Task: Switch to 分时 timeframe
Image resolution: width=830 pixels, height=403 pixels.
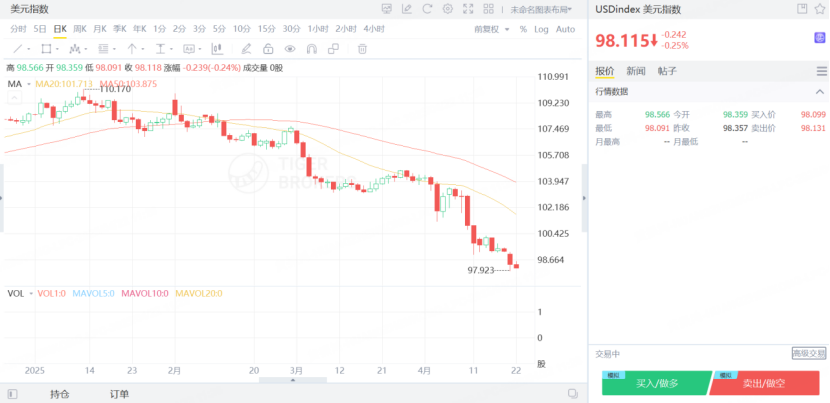Action: 19,29
